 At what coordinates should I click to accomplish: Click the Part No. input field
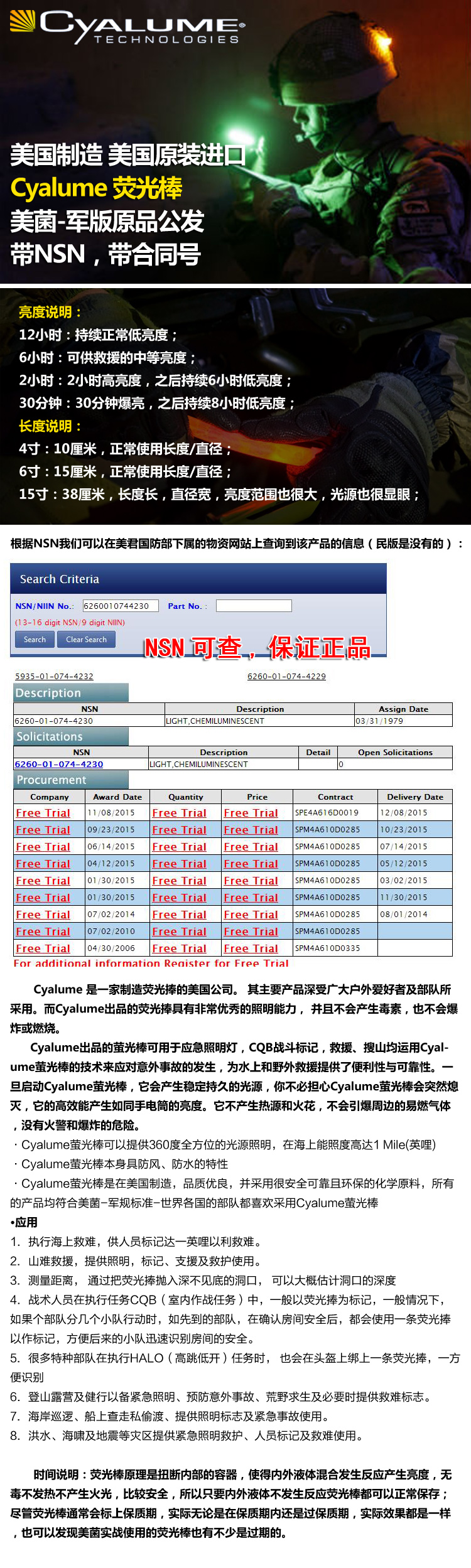click(254, 606)
